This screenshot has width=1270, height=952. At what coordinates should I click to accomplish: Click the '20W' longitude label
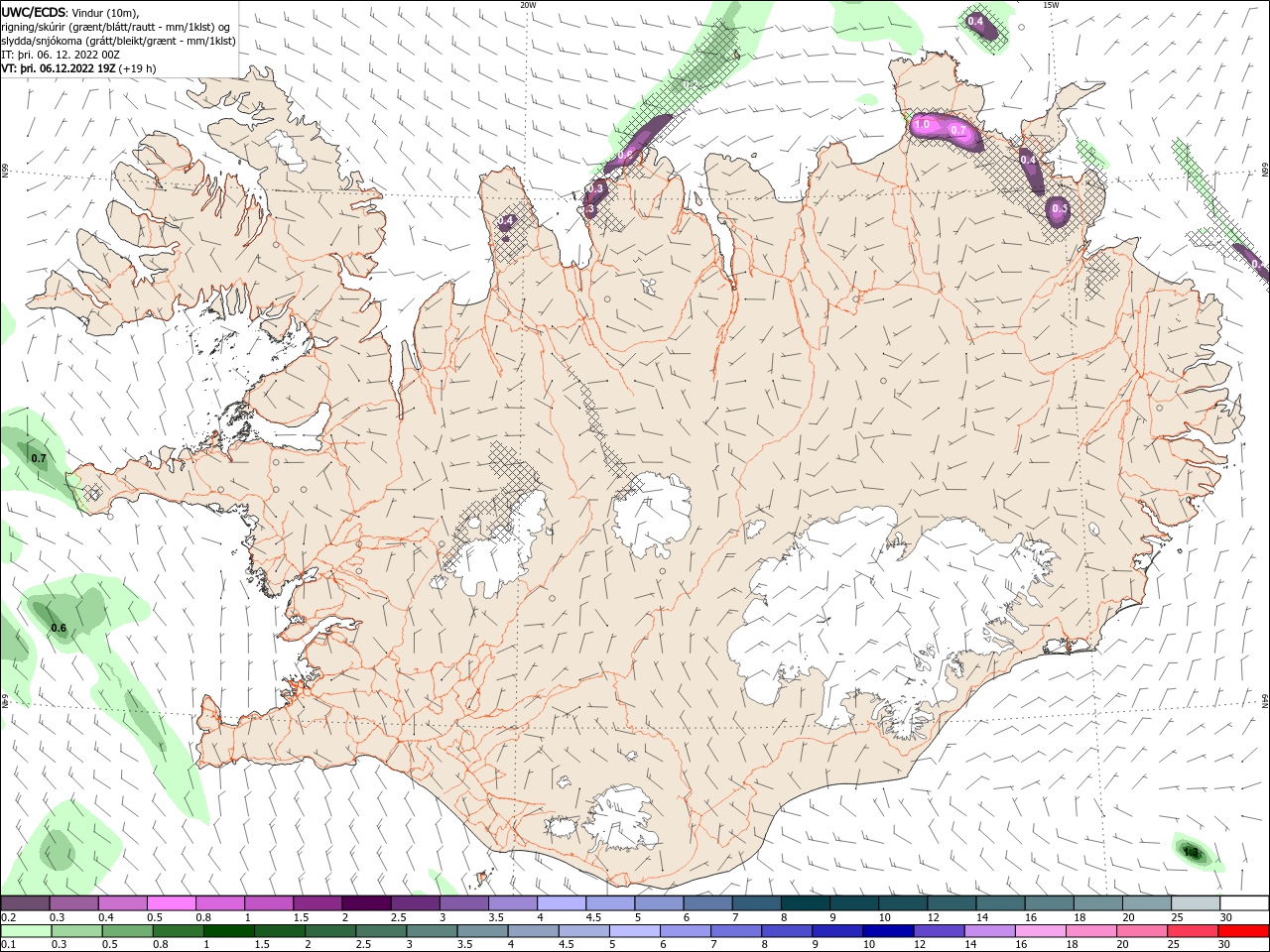click(x=528, y=5)
